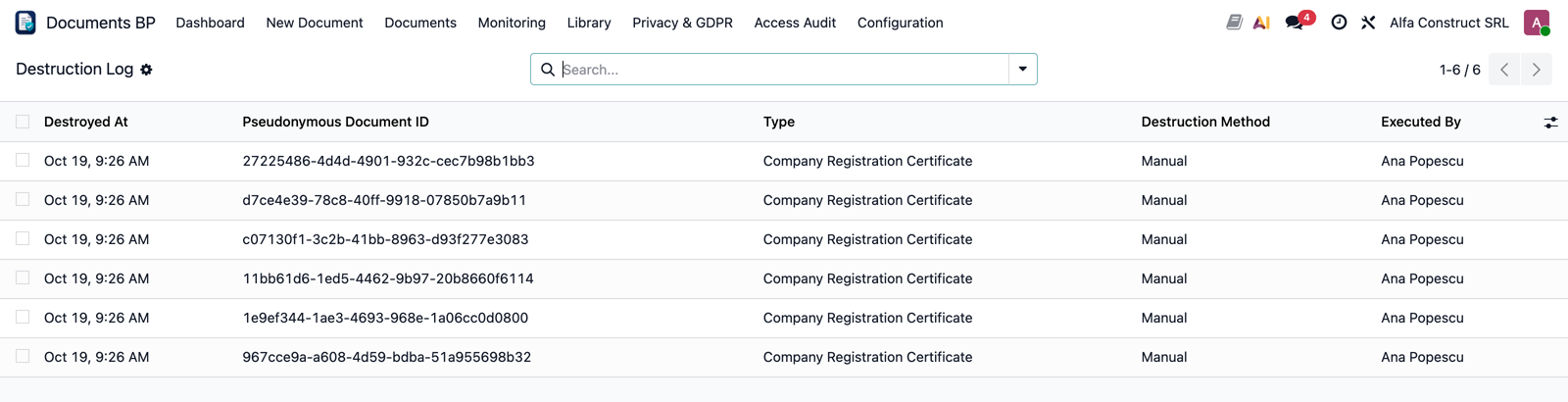Check the row for ID 11bb61d6-1ed5-4462

point(23,278)
